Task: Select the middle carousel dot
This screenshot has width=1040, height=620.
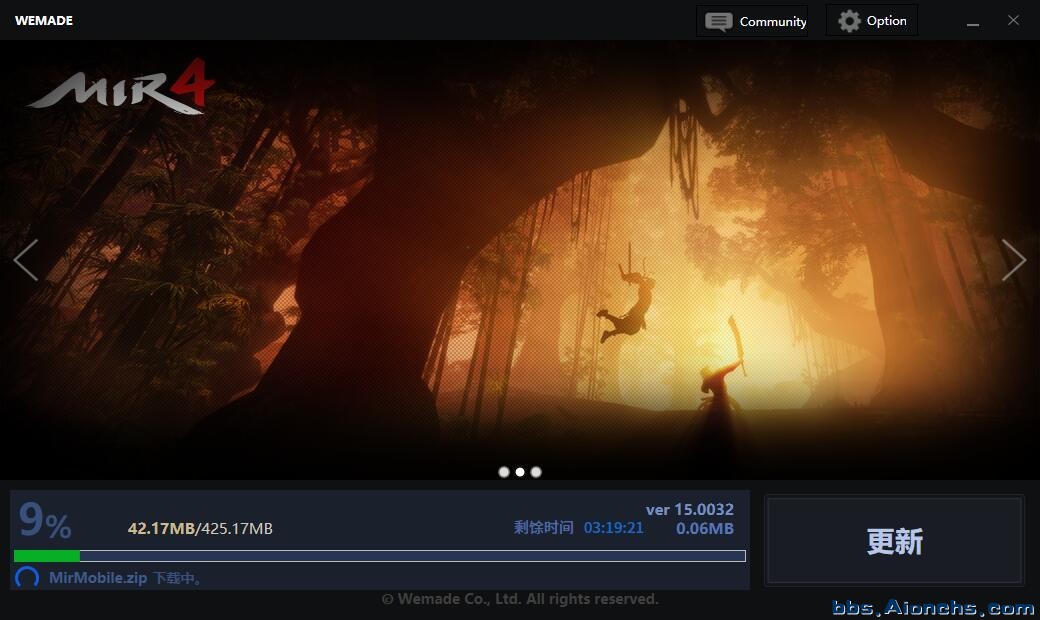Action: 520,472
